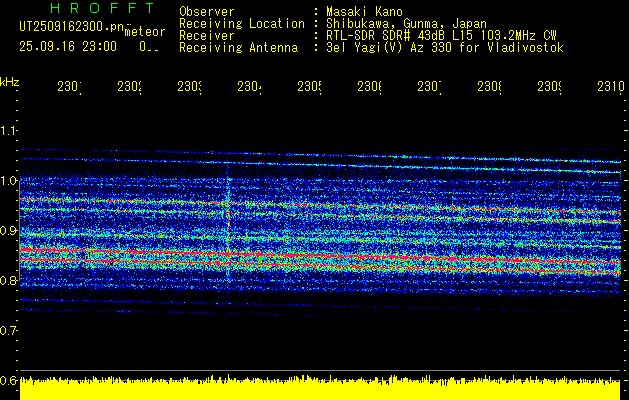The width and height of the screenshot is (629, 400).
Task: Click the HROFFT title text
Action: (102, 8)
